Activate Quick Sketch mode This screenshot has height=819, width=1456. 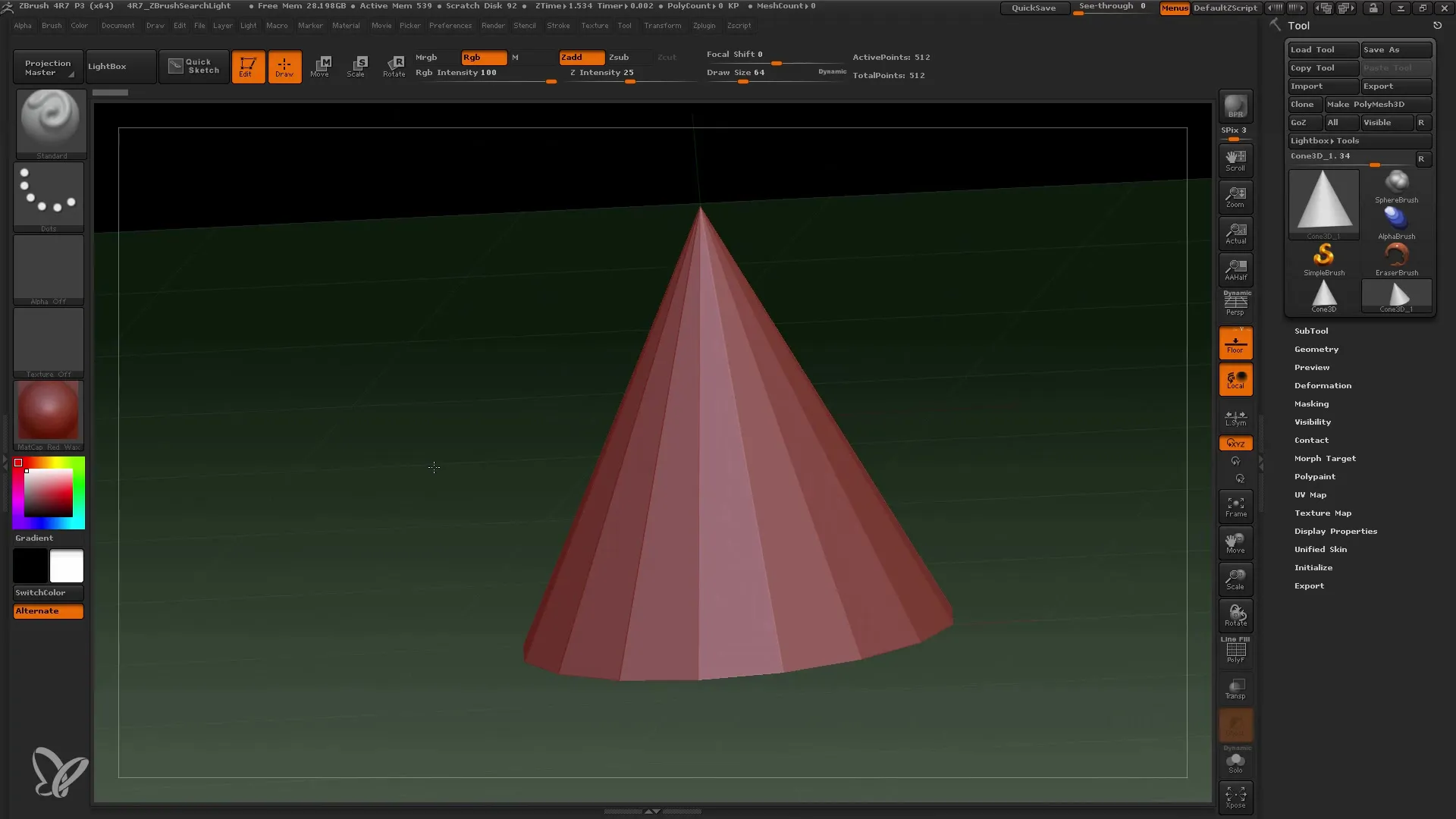coord(194,67)
